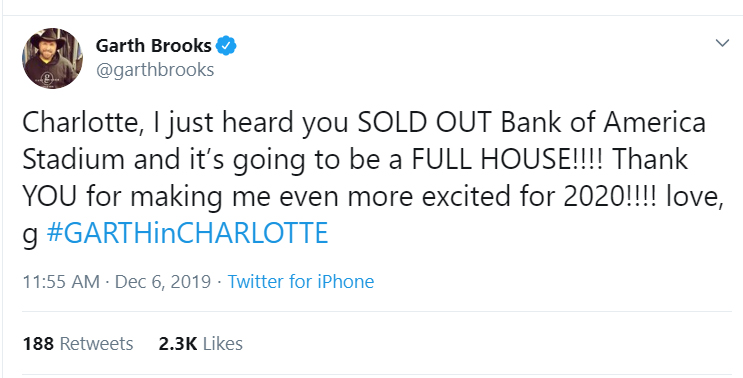Click the 11:55 AM timestamp
743x378 pixels.
[61, 281]
